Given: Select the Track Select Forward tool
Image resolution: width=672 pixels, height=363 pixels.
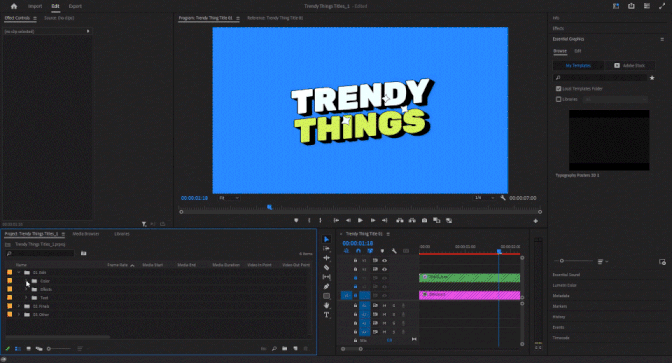Looking at the screenshot, I should pyautogui.click(x=327, y=249).
